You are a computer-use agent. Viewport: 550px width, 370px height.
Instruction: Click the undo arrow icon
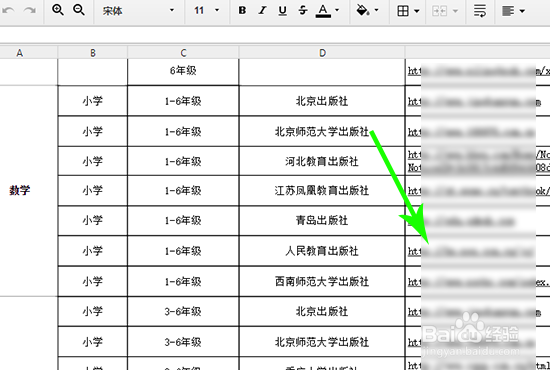(x=8, y=11)
